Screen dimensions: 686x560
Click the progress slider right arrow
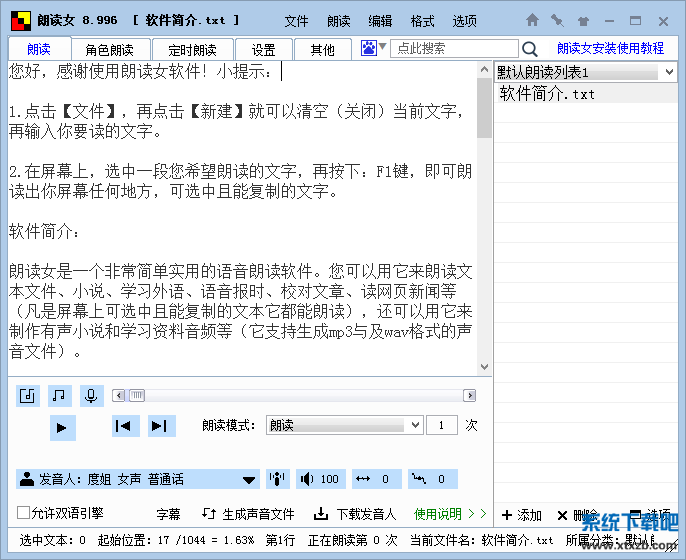[469, 396]
